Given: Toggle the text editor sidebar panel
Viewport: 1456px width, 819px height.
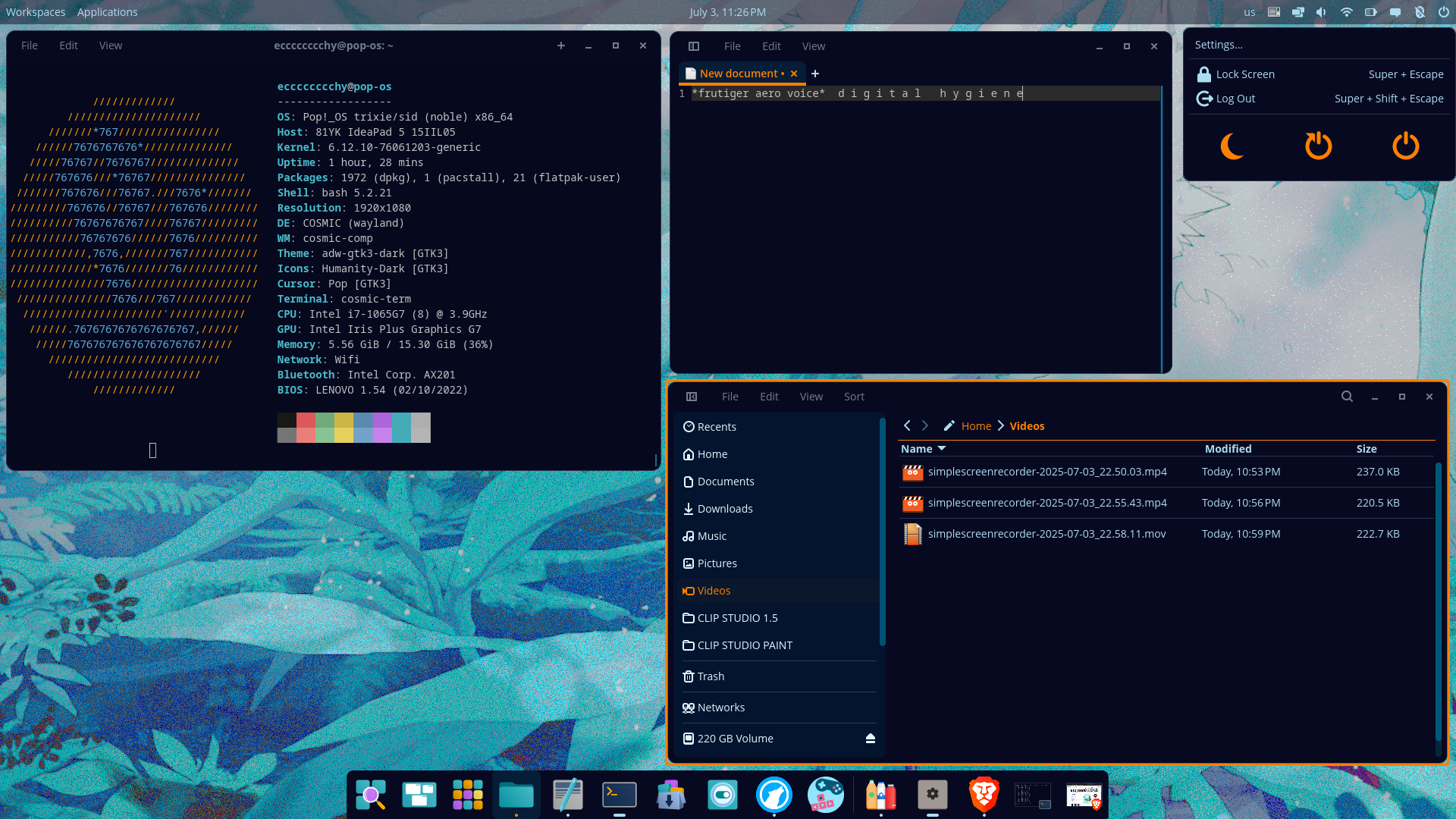Looking at the screenshot, I should tap(693, 46).
